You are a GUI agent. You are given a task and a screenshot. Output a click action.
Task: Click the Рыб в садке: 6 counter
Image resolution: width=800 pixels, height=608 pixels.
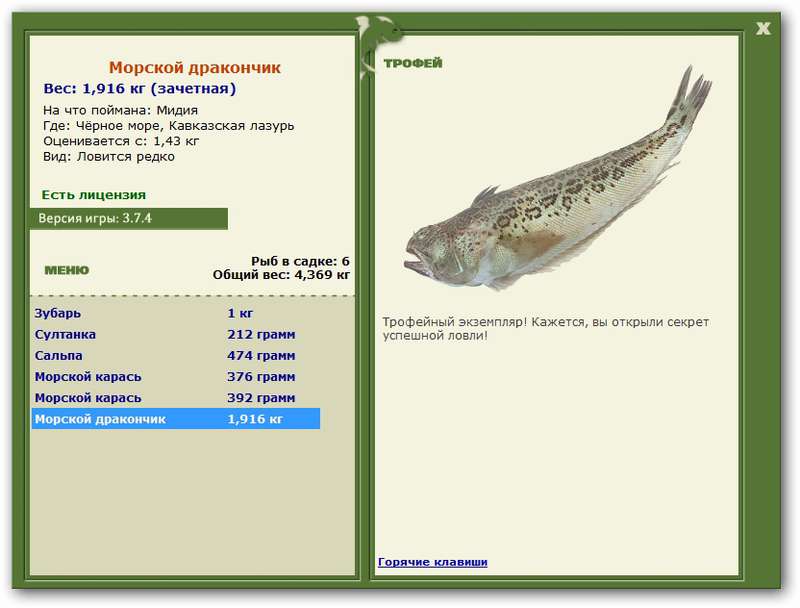(x=300, y=261)
